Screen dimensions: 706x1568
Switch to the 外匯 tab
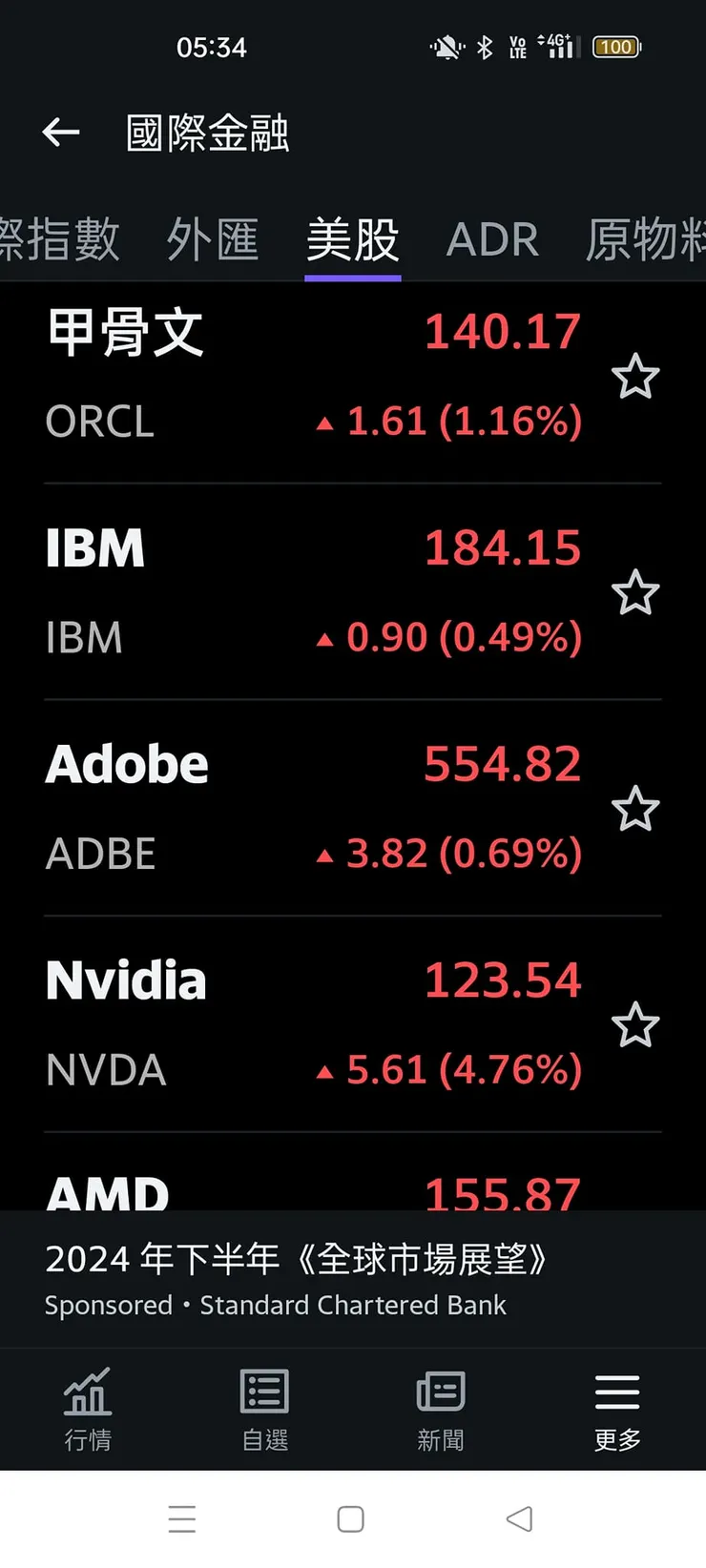[213, 239]
